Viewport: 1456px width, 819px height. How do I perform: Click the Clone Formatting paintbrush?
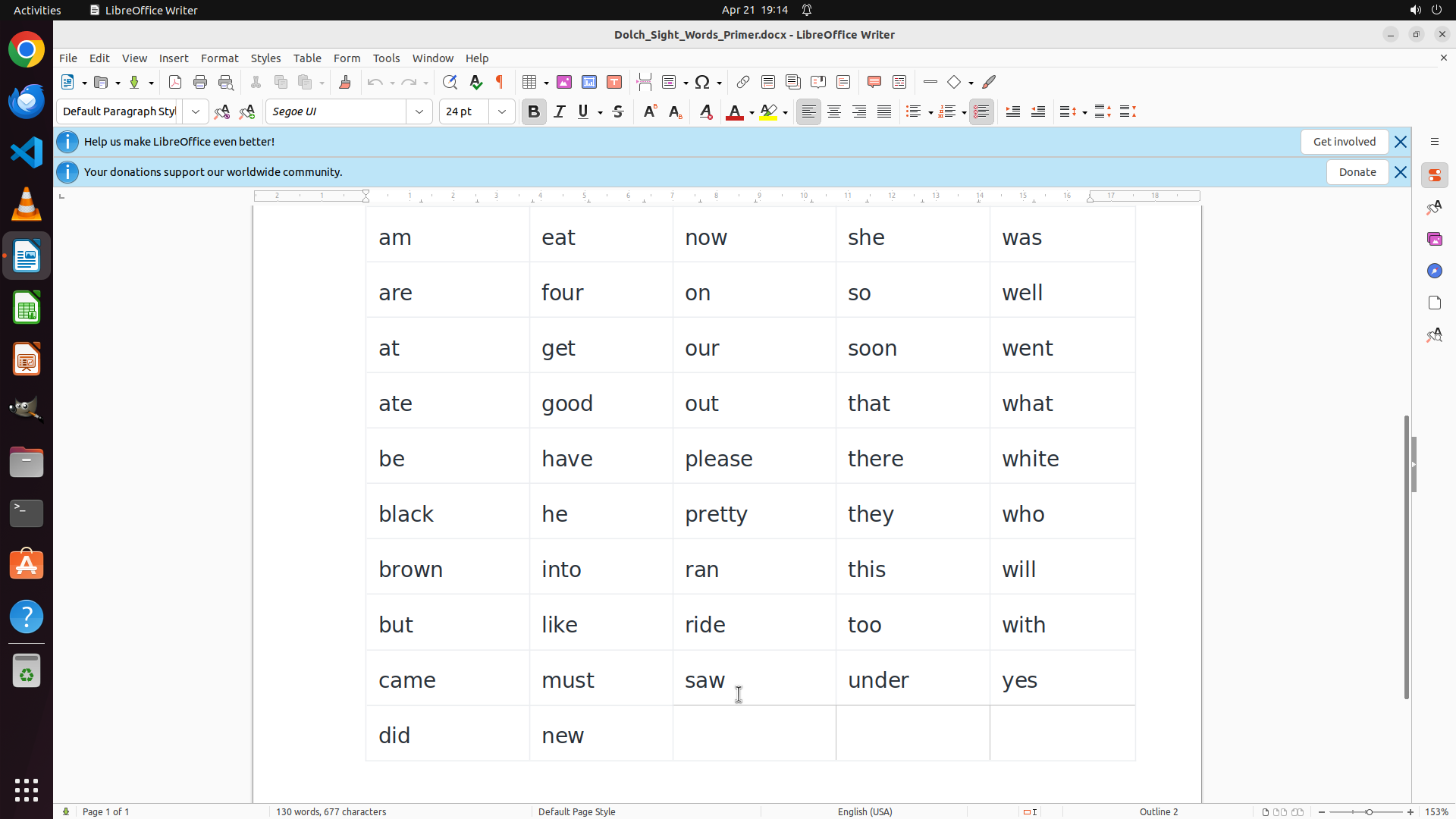click(345, 82)
